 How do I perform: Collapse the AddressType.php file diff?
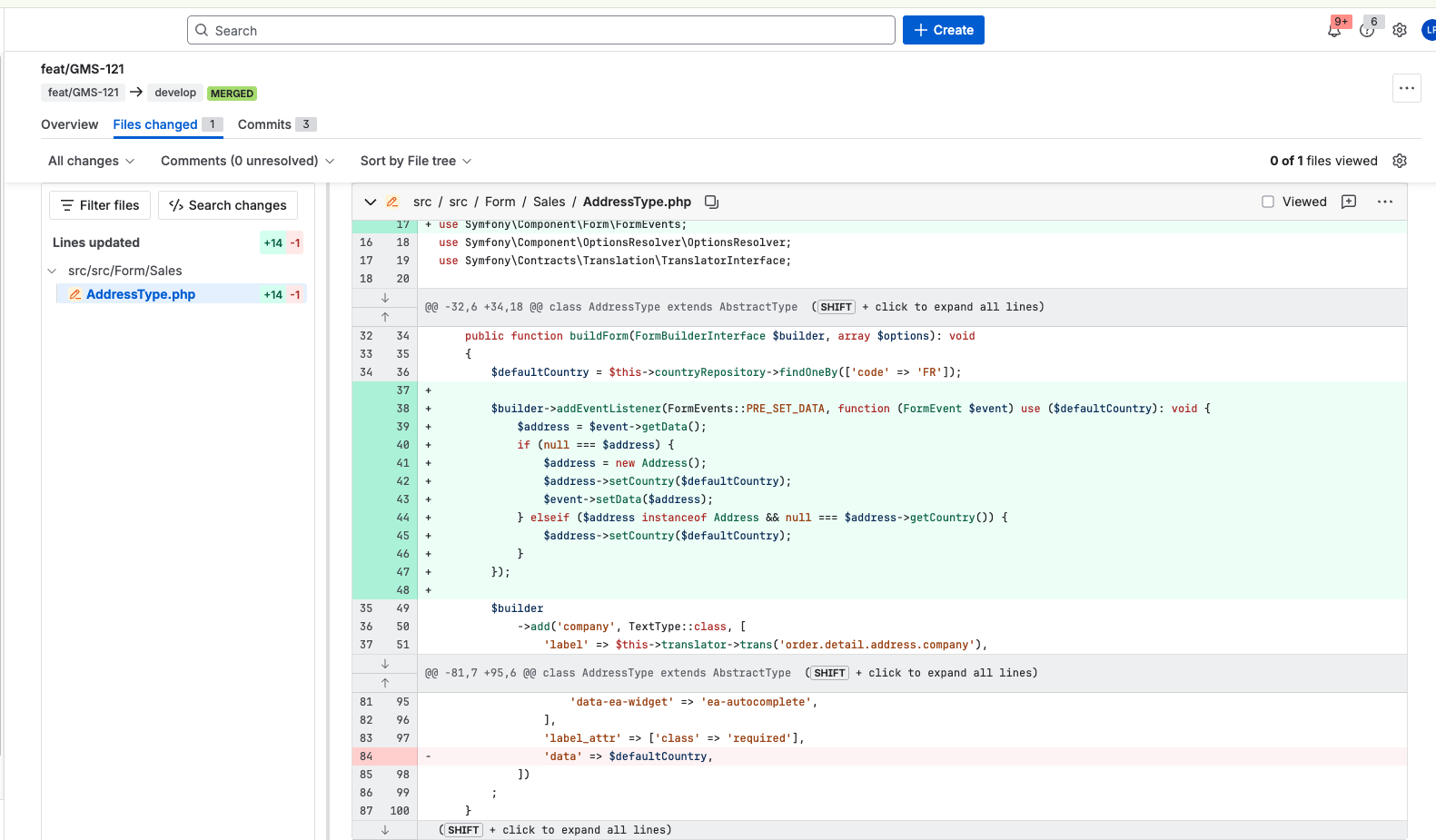pyautogui.click(x=370, y=202)
